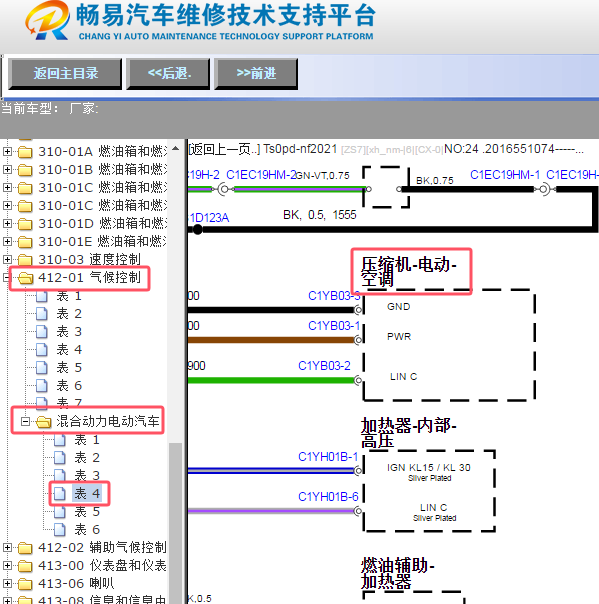This screenshot has height=604, width=599.
Task: Collapse the 混合动力电动汽车 folder
Action: 25,421
